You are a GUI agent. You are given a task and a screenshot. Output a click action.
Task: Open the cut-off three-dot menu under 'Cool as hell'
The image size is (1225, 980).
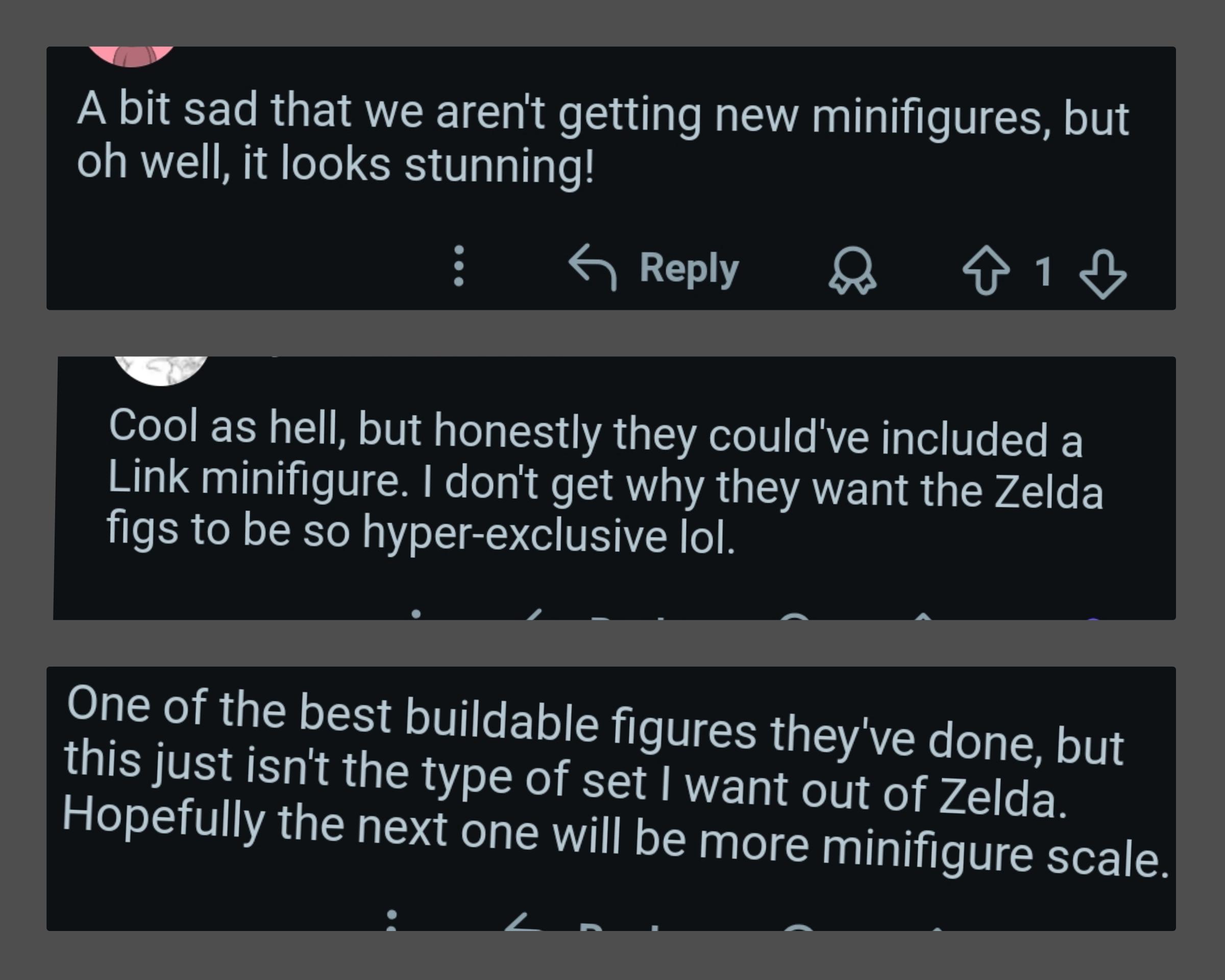(x=416, y=615)
